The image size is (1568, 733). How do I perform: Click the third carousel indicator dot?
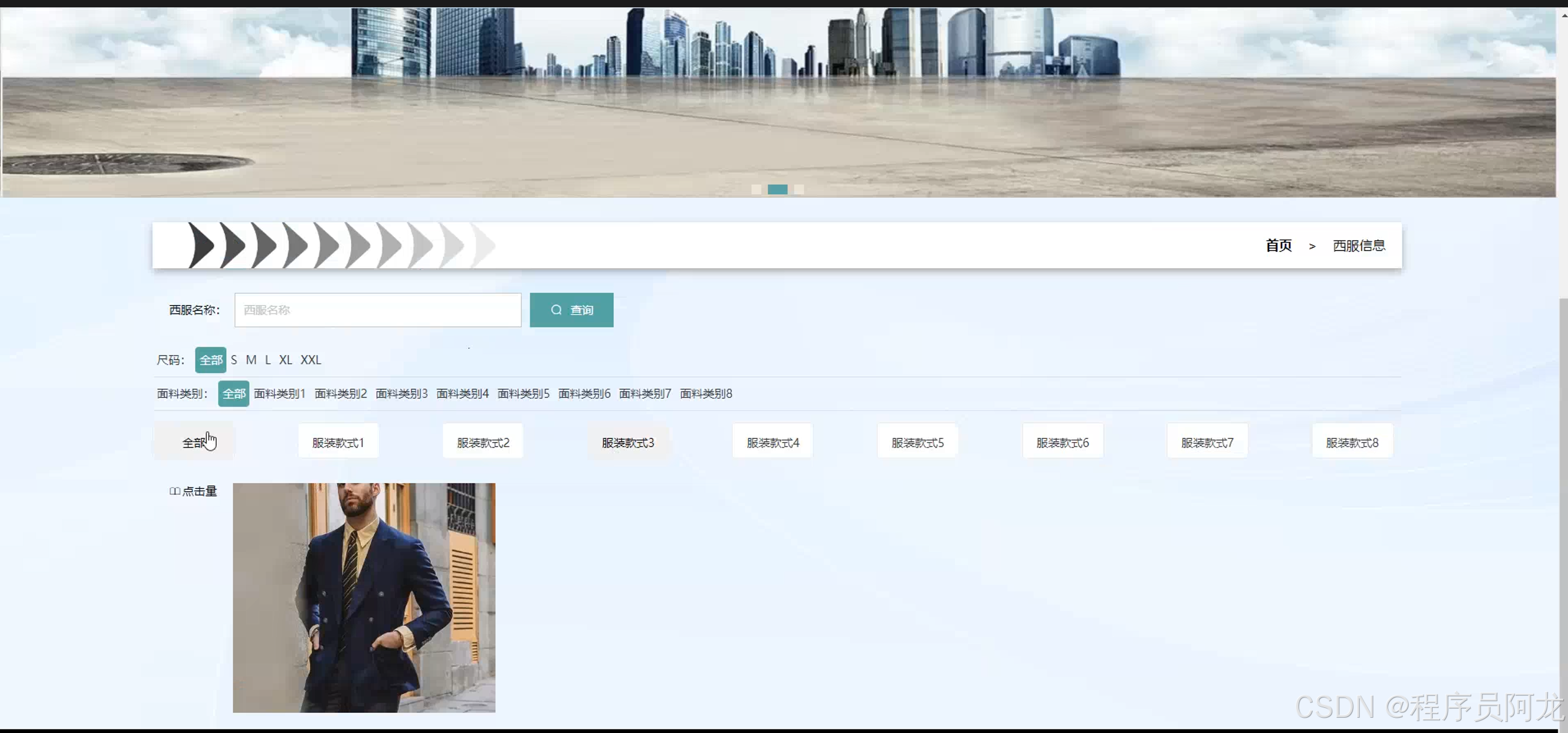point(799,189)
